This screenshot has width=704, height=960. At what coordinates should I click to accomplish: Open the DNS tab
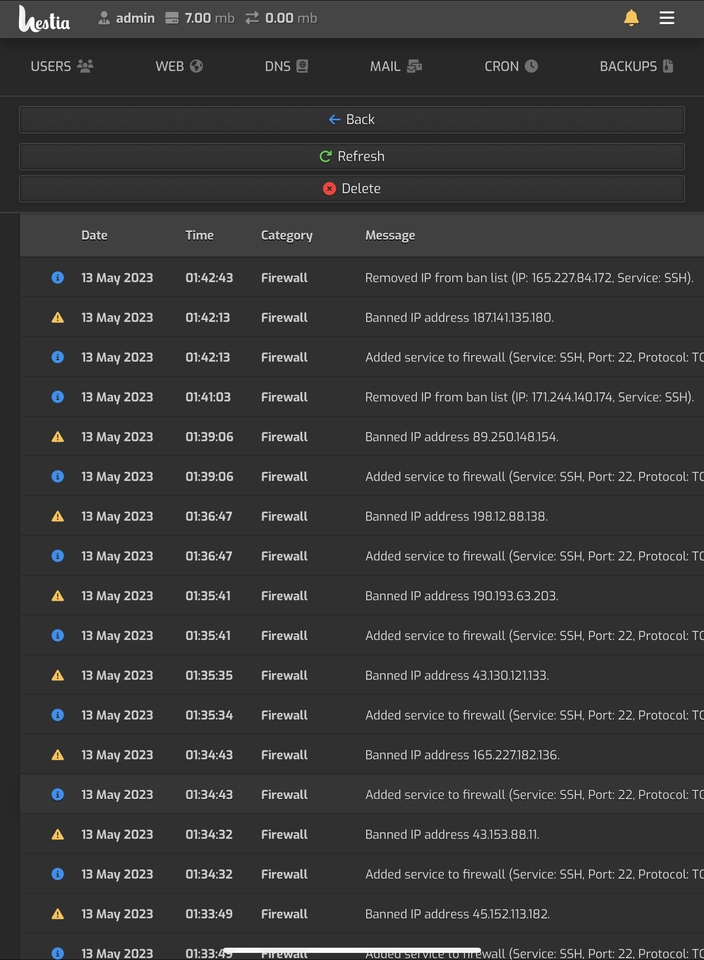pos(286,66)
